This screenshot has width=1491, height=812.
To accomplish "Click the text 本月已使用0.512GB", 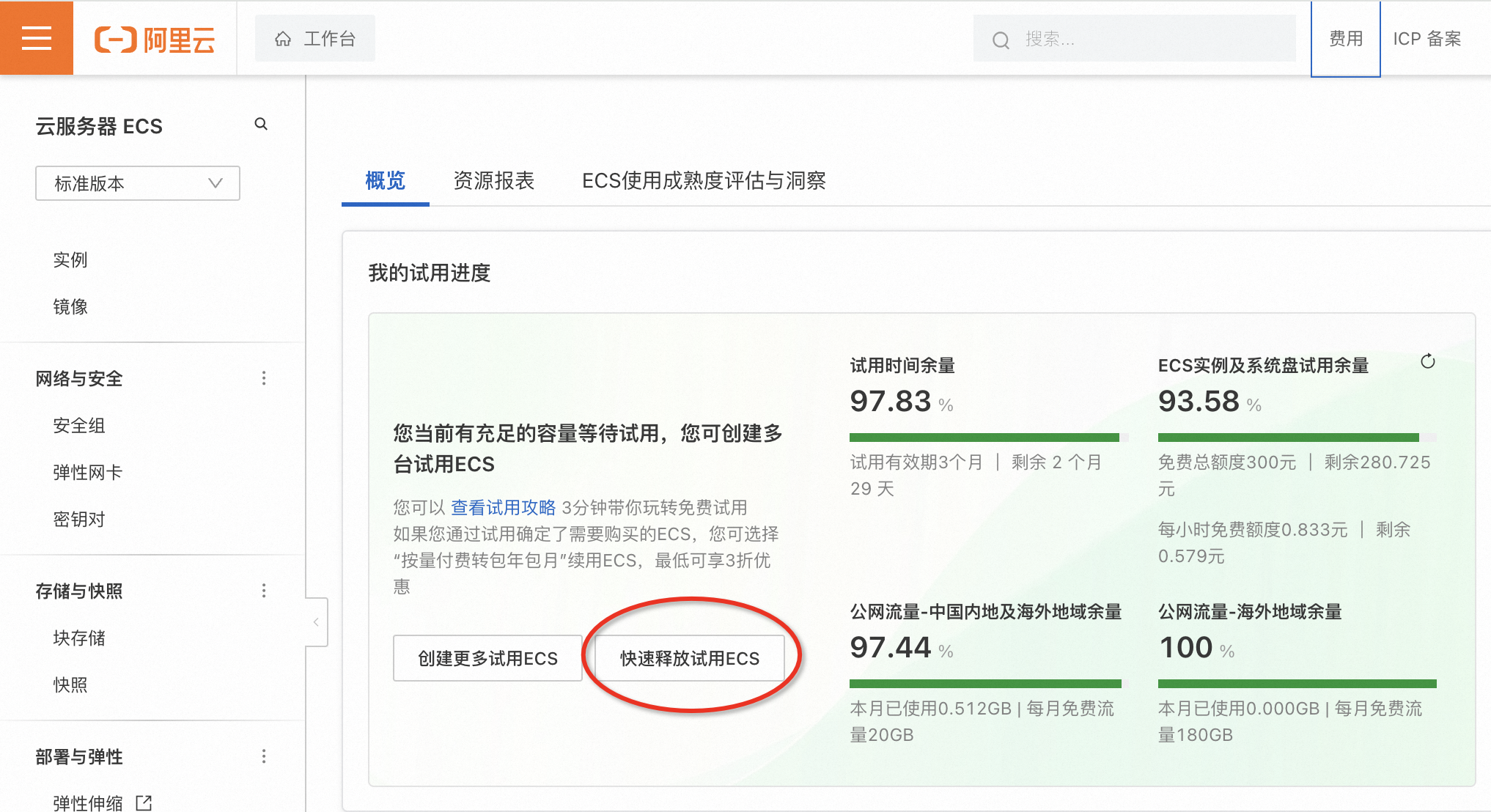I will [x=930, y=709].
